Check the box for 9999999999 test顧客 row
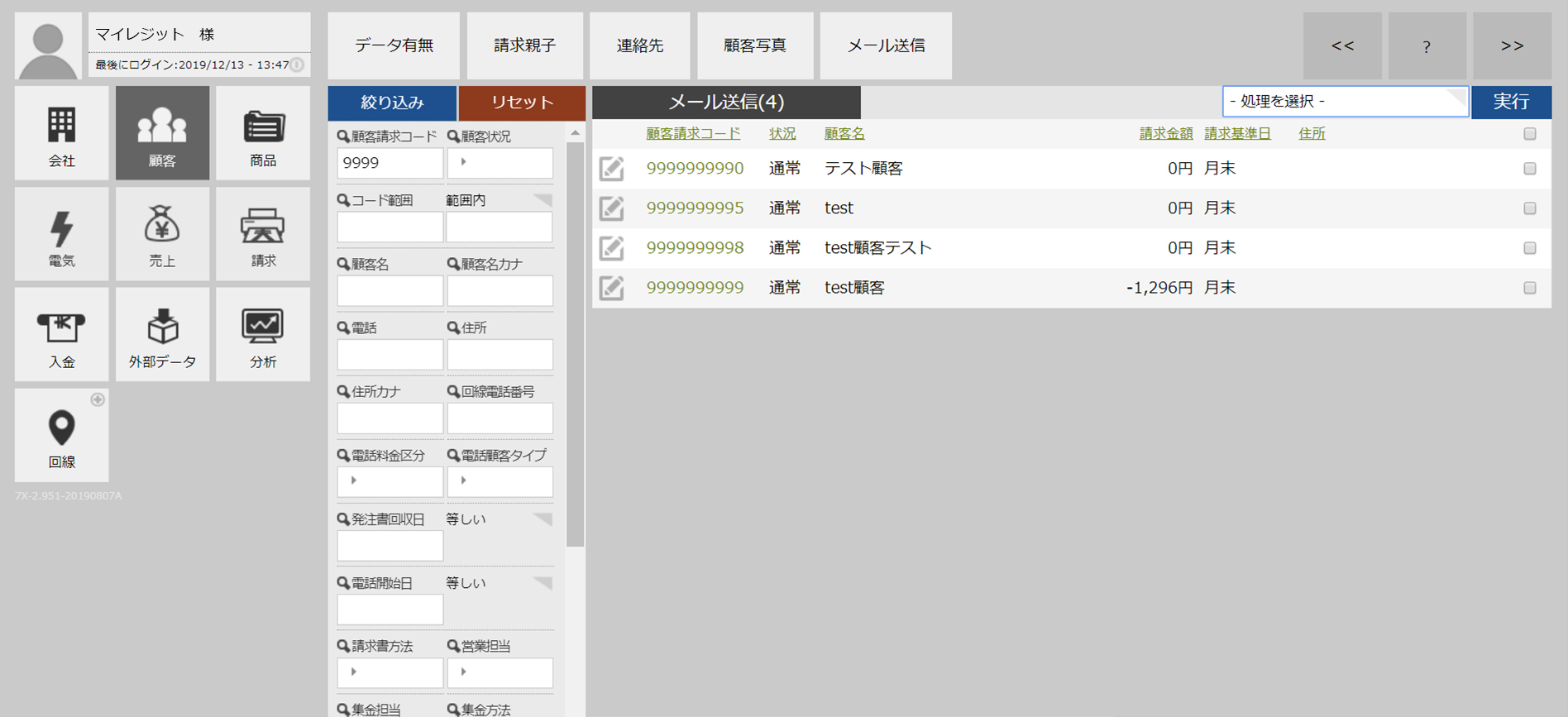Viewport: 1568px width, 717px height. (1530, 288)
